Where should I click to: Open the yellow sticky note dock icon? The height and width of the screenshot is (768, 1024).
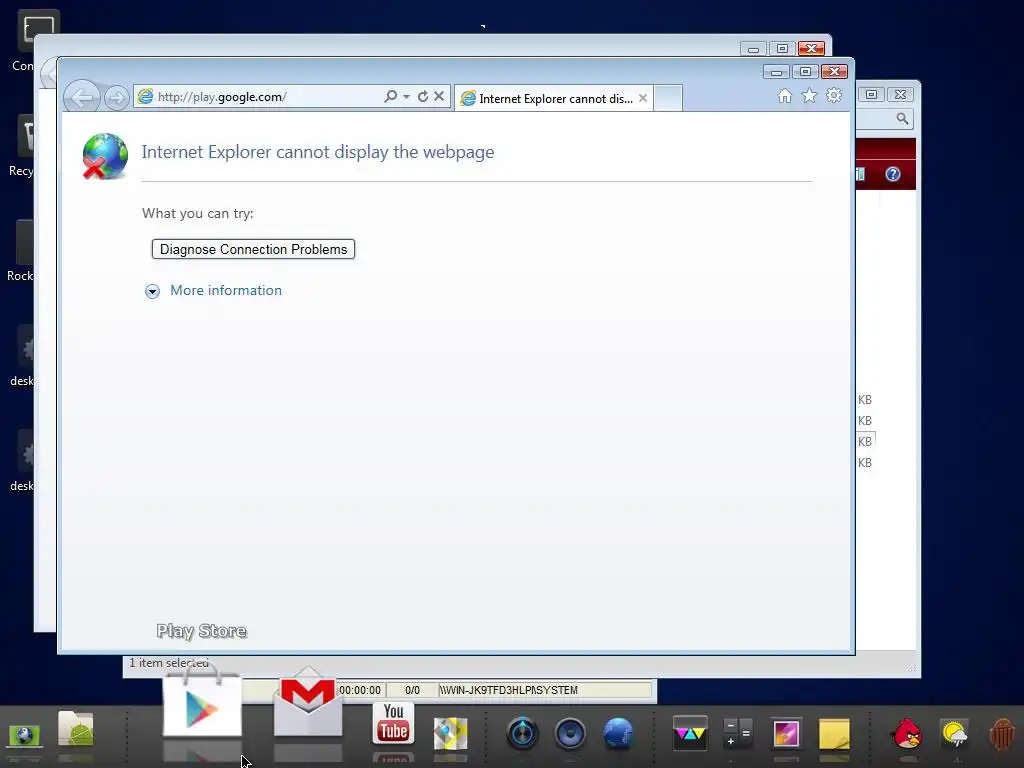pos(834,733)
